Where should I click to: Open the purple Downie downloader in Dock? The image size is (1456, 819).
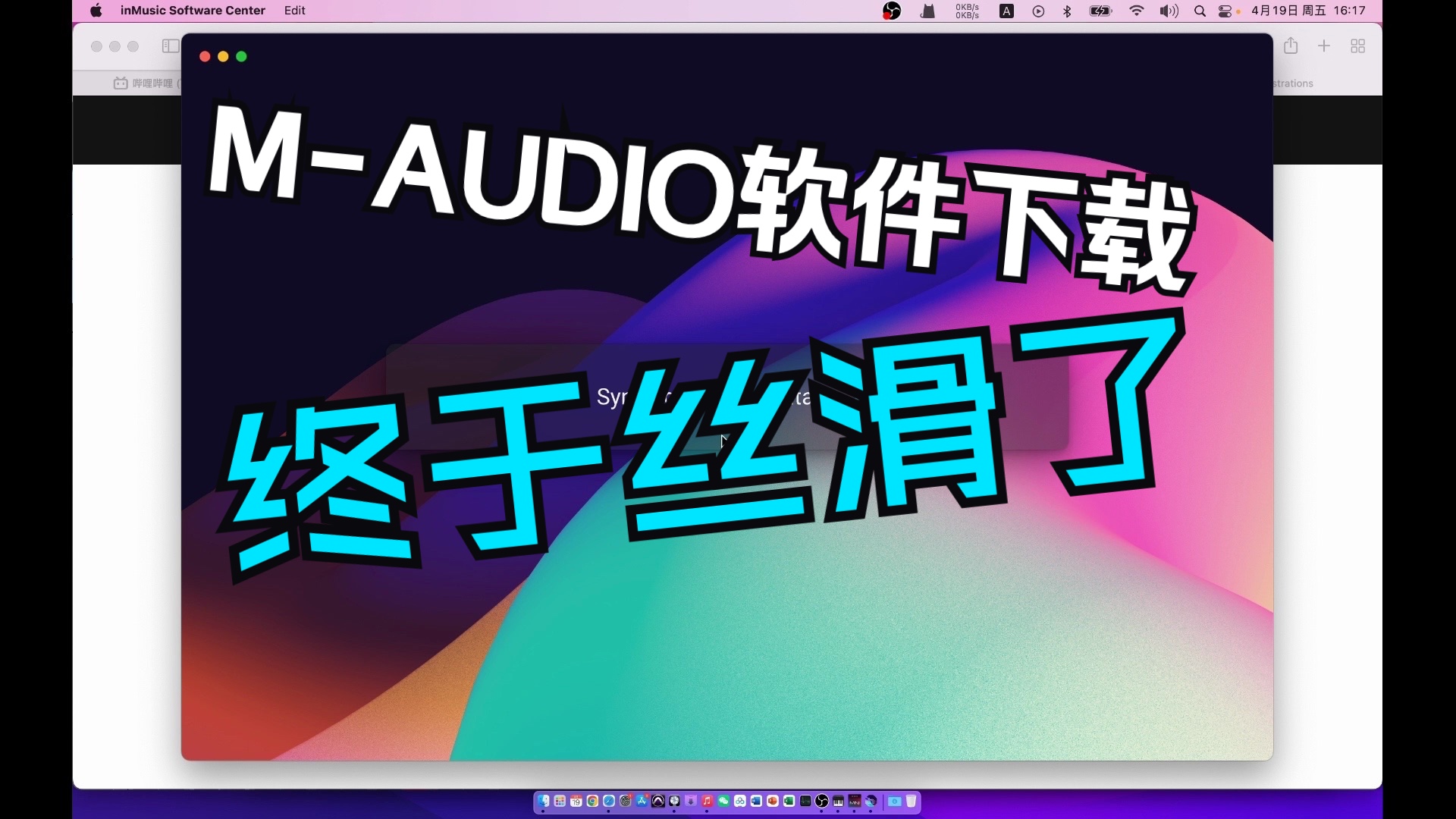(x=691, y=801)
